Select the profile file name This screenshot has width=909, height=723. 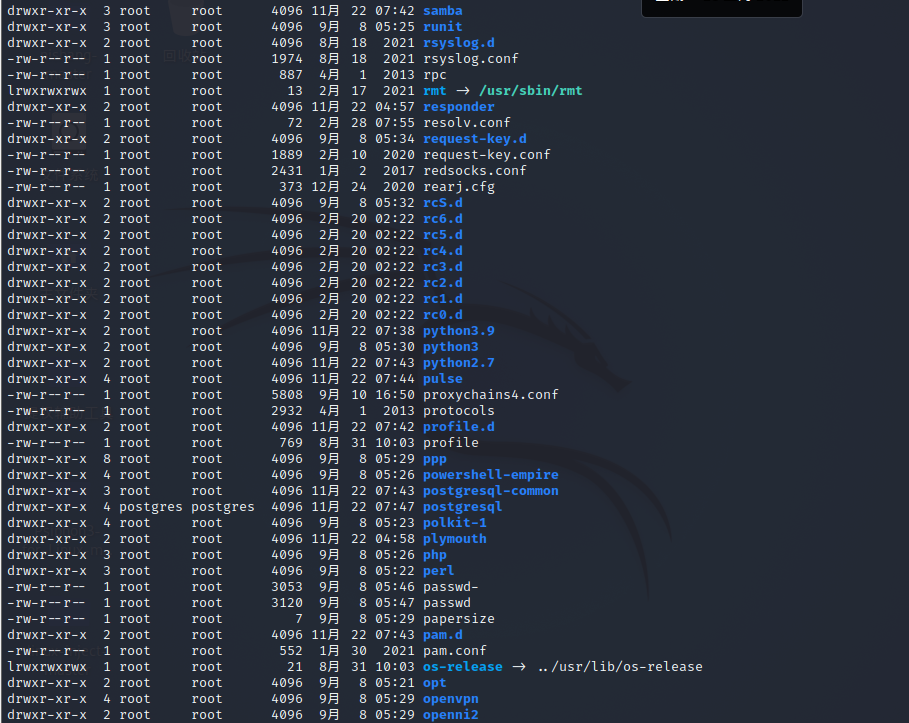[x=450, y=443]
